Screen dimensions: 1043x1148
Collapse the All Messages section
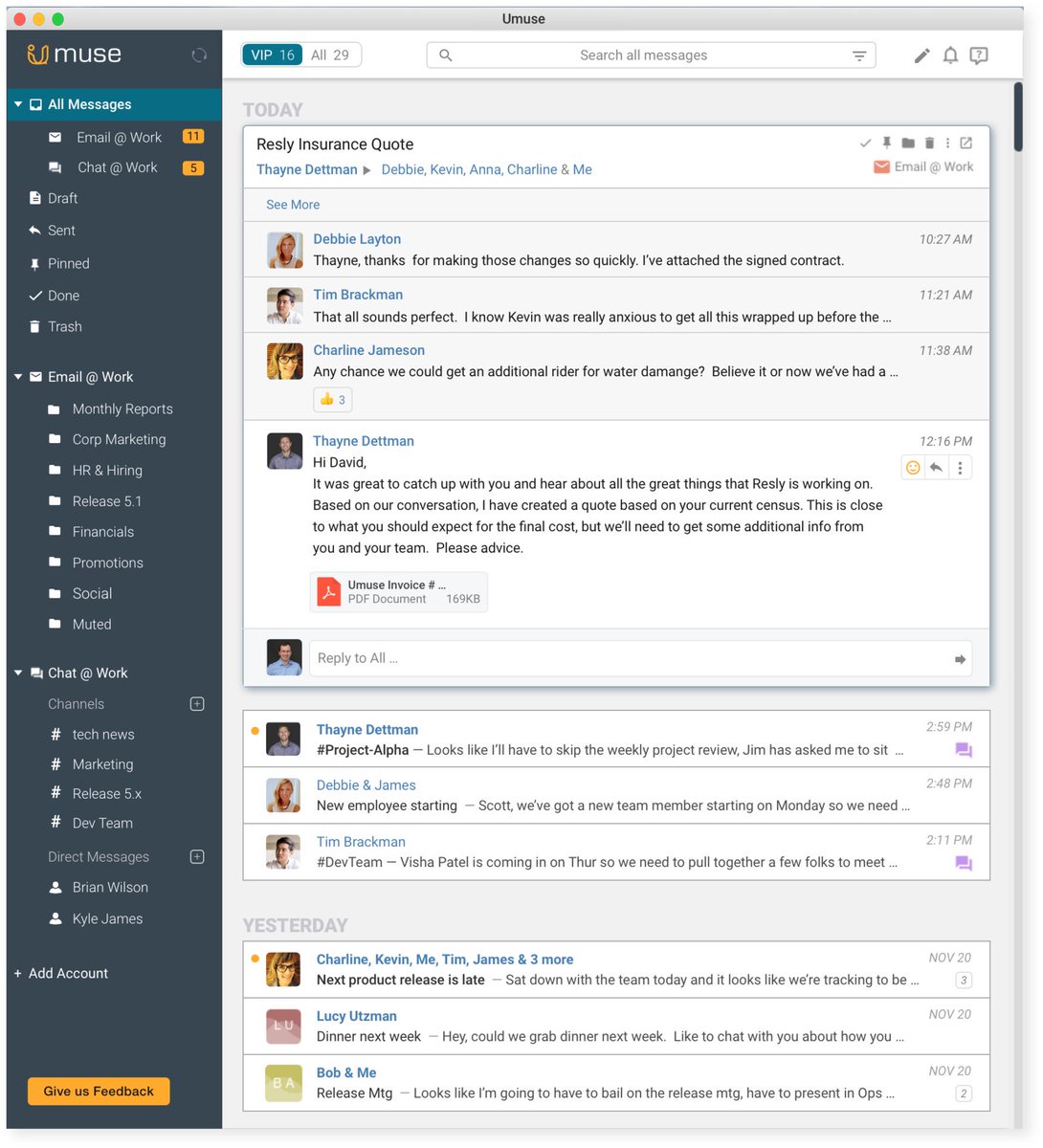17,103
